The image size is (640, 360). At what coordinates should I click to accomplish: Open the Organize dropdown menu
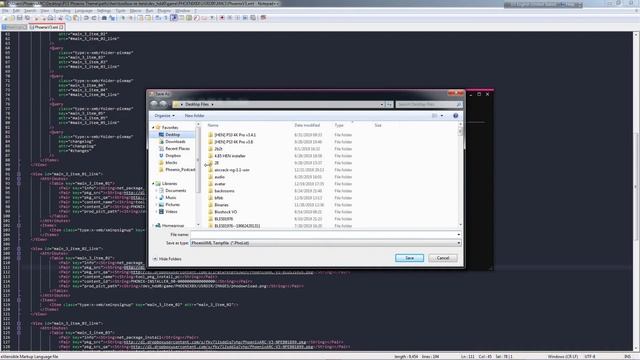[x=164, y=116]
